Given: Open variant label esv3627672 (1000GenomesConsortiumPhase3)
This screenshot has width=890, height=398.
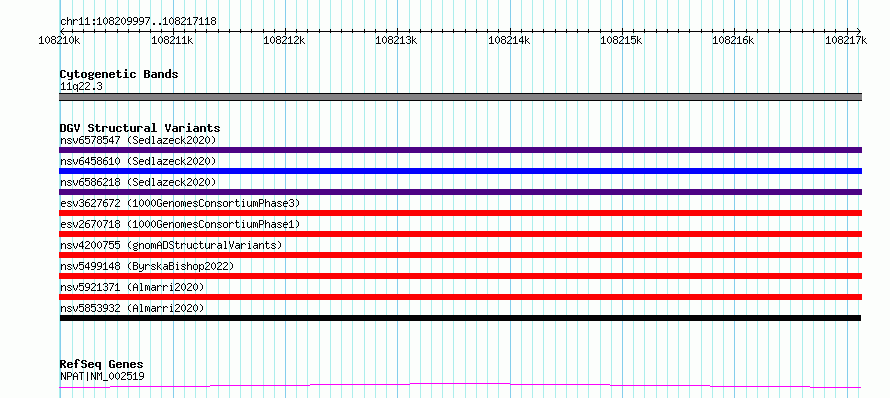Looking at the screenshot, I should (180, 203).
